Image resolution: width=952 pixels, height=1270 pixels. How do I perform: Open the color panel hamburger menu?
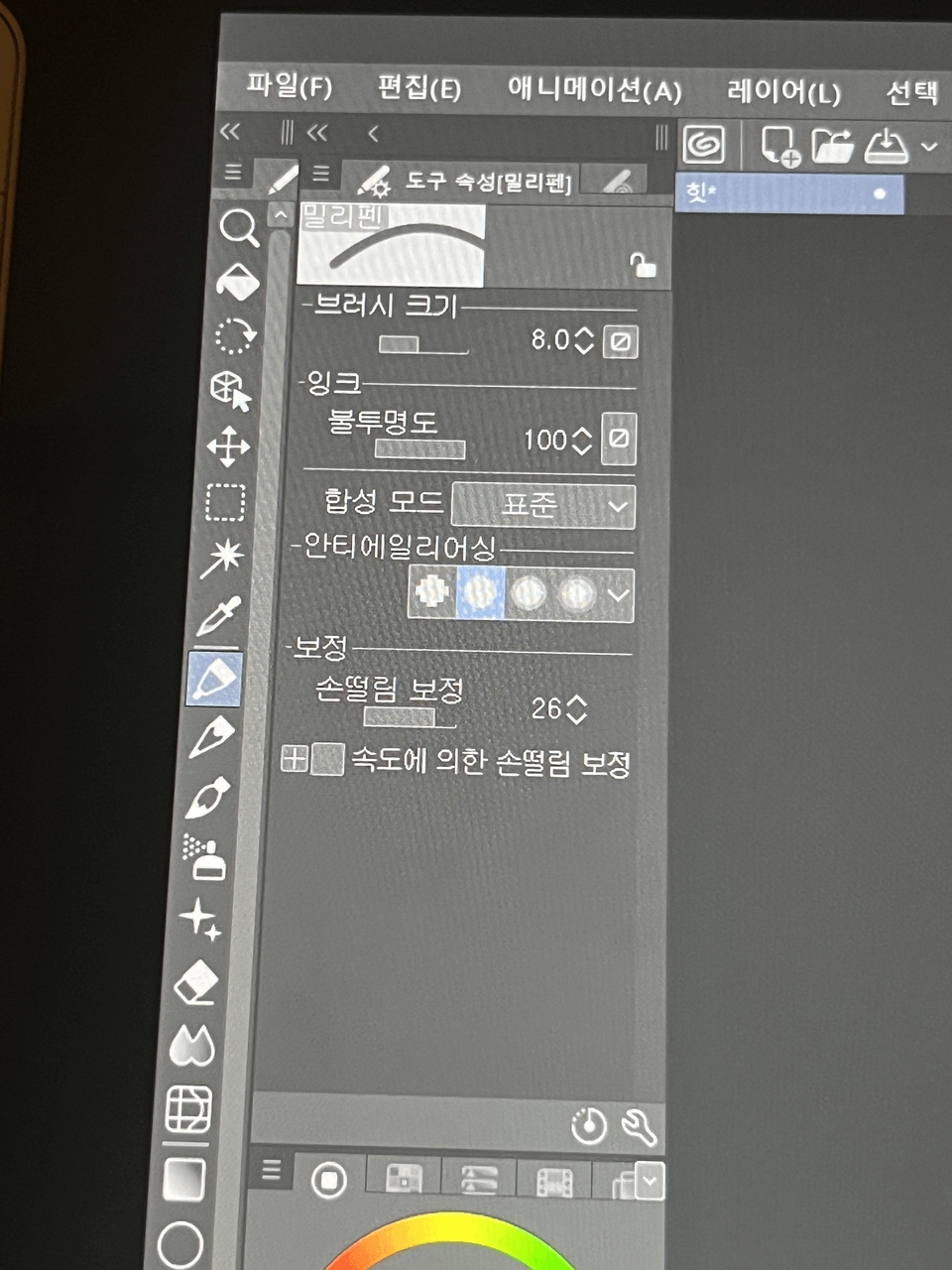pos(272,1171)
